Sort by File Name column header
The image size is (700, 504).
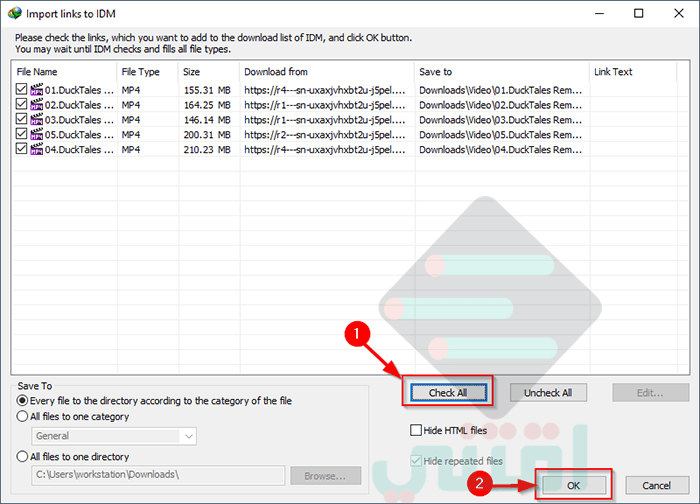pyautogui.click(x=64, y=72)
